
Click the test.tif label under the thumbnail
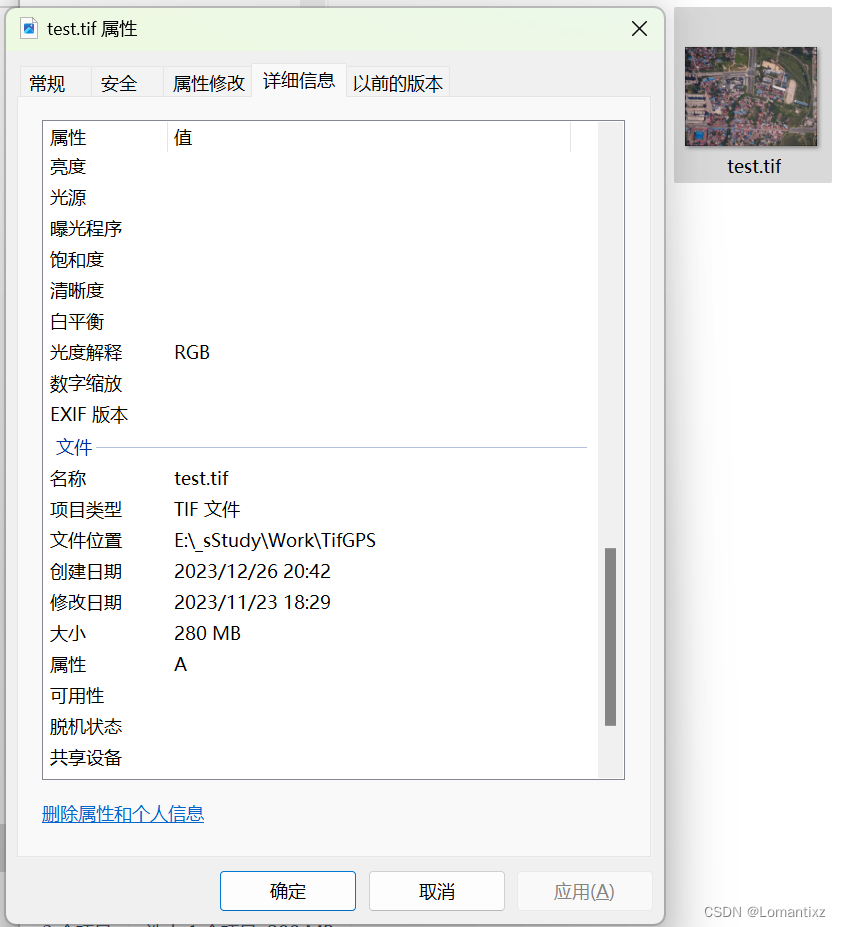753,166
